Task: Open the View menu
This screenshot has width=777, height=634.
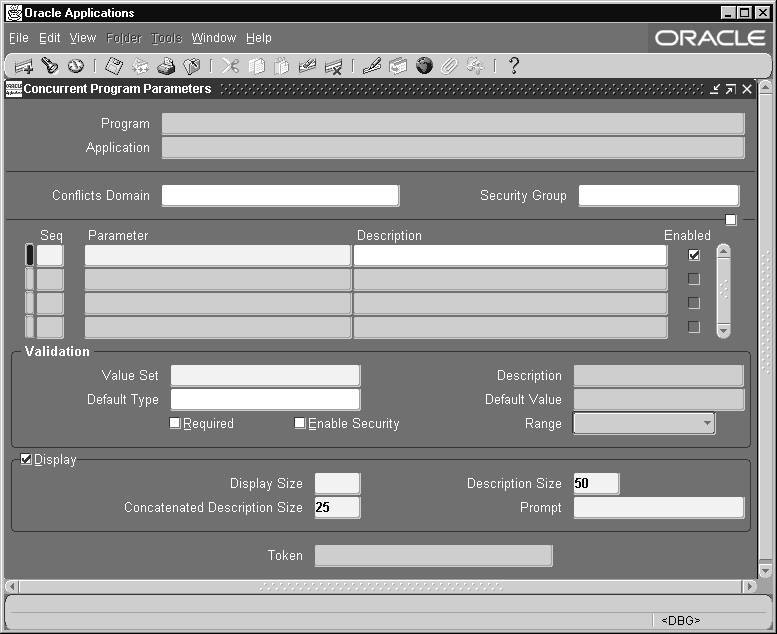Action: tap(83, 38)
